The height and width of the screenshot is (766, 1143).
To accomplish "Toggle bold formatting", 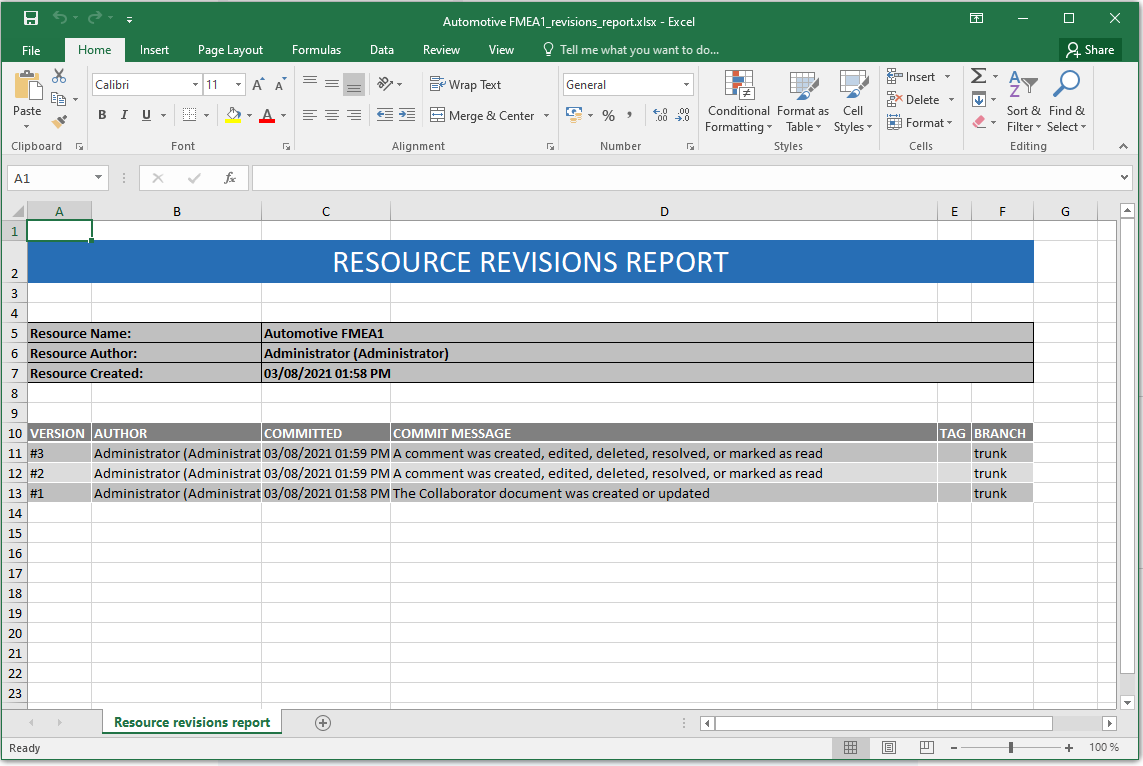I will 101,114.
